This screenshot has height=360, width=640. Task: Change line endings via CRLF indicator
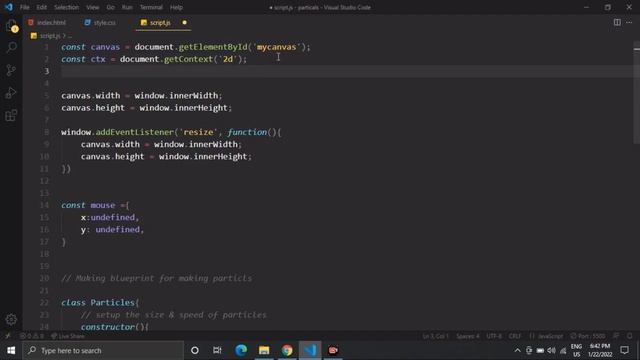(515, 336)
